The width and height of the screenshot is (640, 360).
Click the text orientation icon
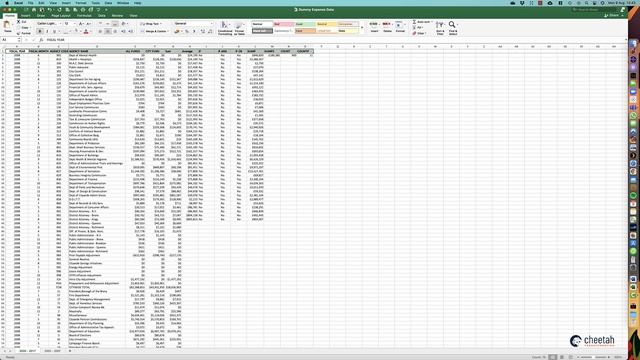point(124,24)
